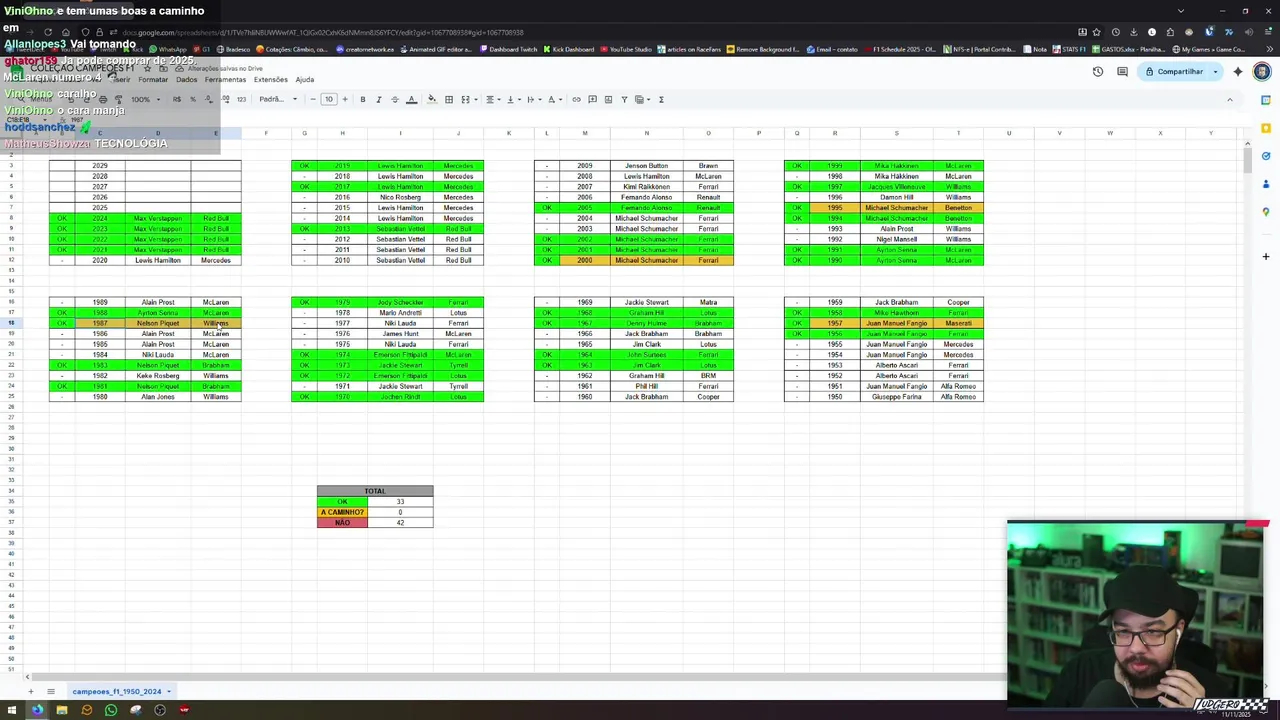Select the 'TOTAL' header cell
This screenshot has height=720, width=1280.
point(375,491)
